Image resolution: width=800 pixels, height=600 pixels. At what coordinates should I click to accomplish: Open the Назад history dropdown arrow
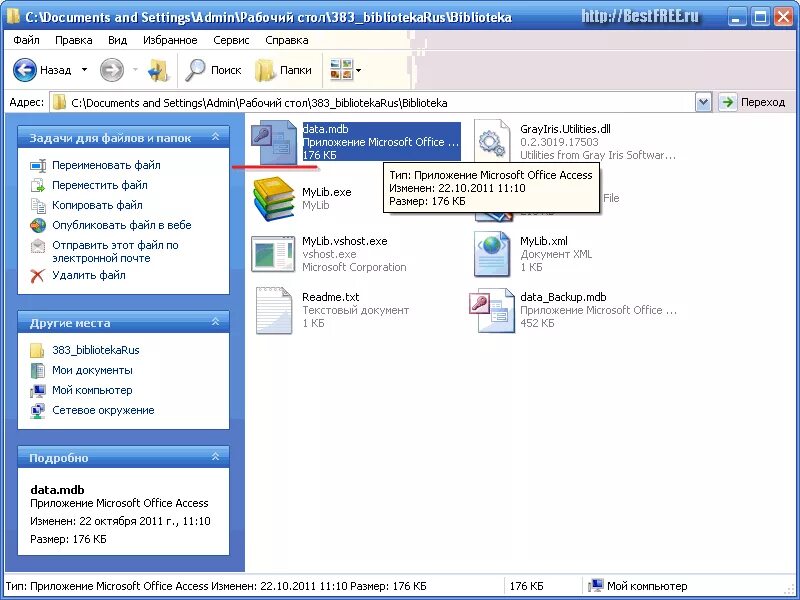[84, 70]
